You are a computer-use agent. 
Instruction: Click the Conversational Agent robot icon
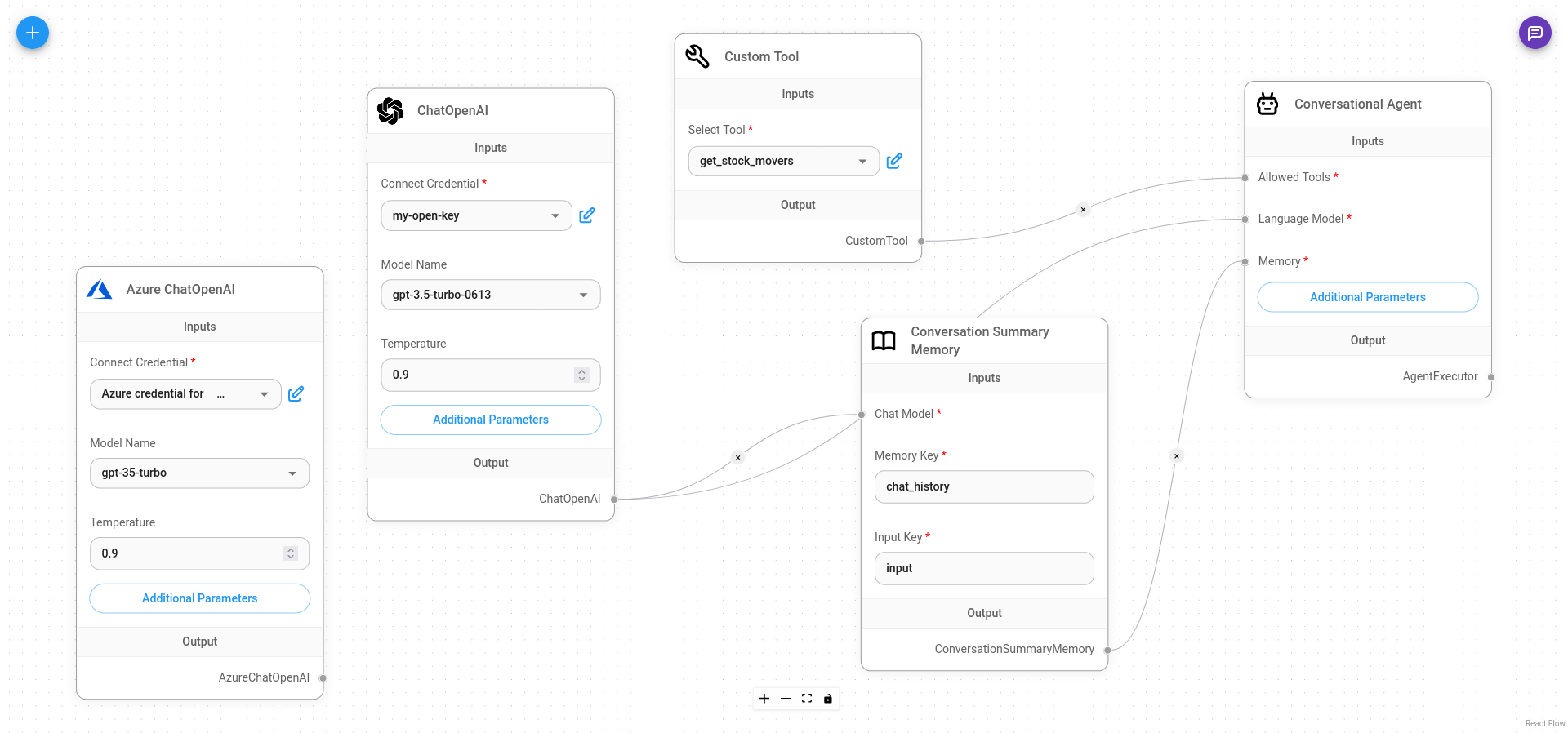pos(1267,104)
